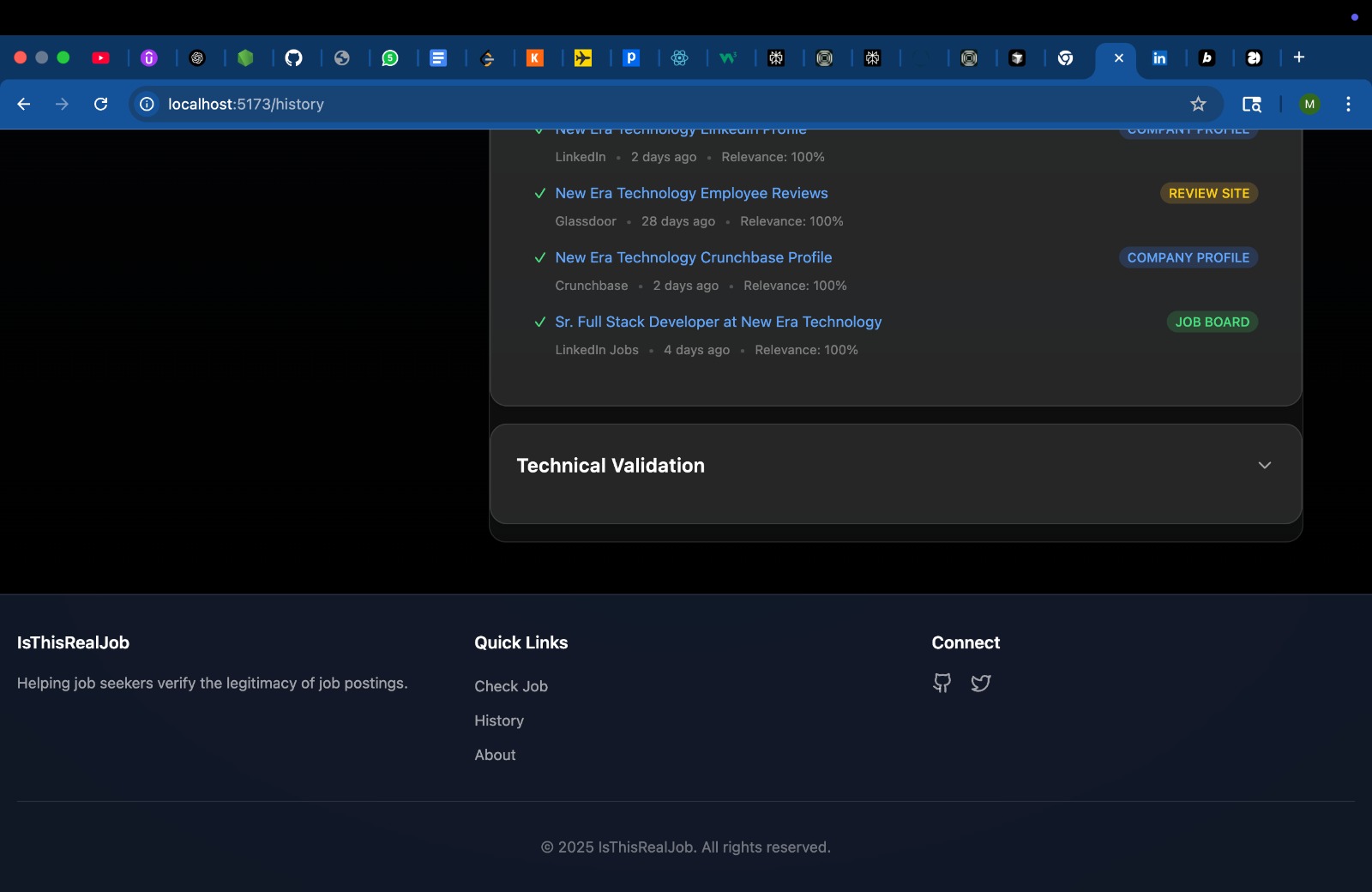Open Sr. Full Stack Developer job link
Screen dimensions: 1372x892
click(x=718, y=322)
